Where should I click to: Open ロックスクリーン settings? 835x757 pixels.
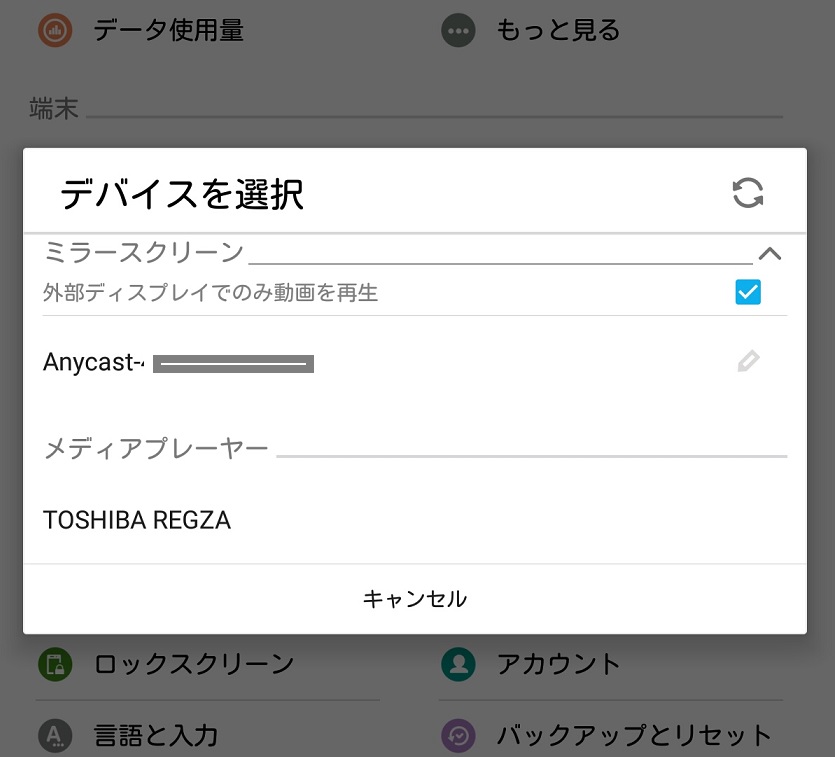tap(194, 664)
